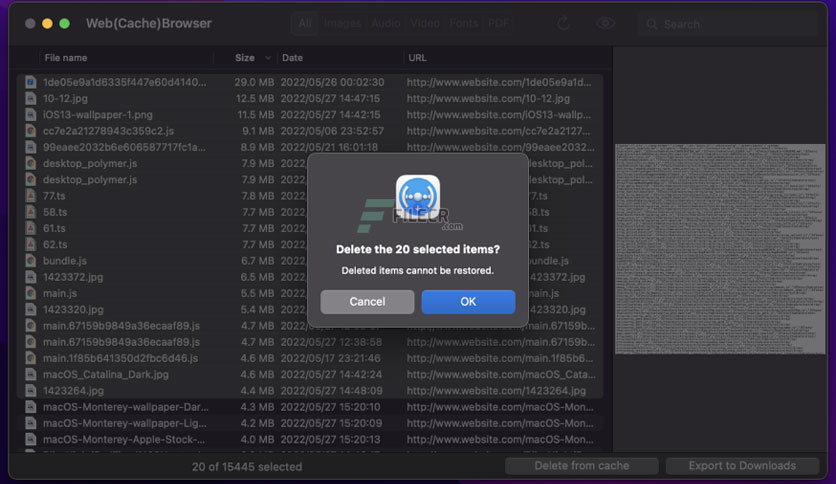Click the File name column header

pyautogui.click(x=66, y=58)
